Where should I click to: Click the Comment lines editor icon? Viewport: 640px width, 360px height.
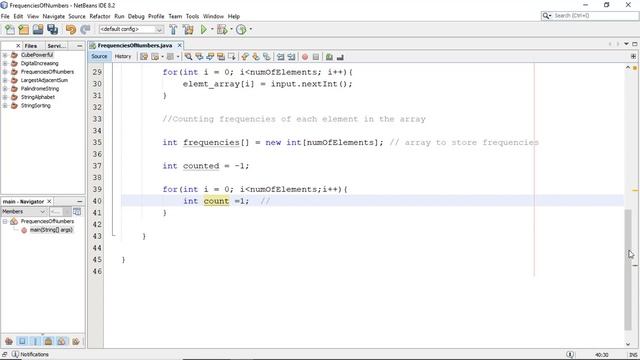pyautogui.click(x=329, y=57)
